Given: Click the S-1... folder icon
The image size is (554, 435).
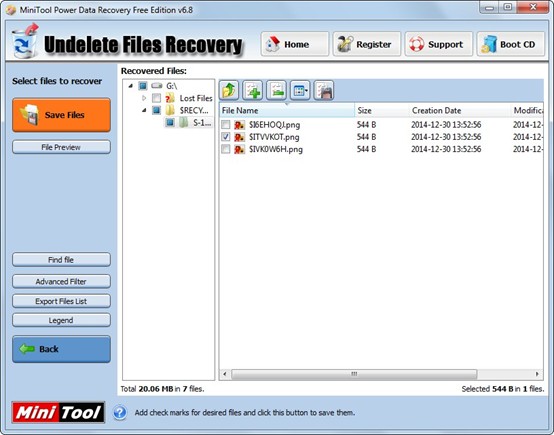Looking at the screenshot, I should tap(183, 123).
